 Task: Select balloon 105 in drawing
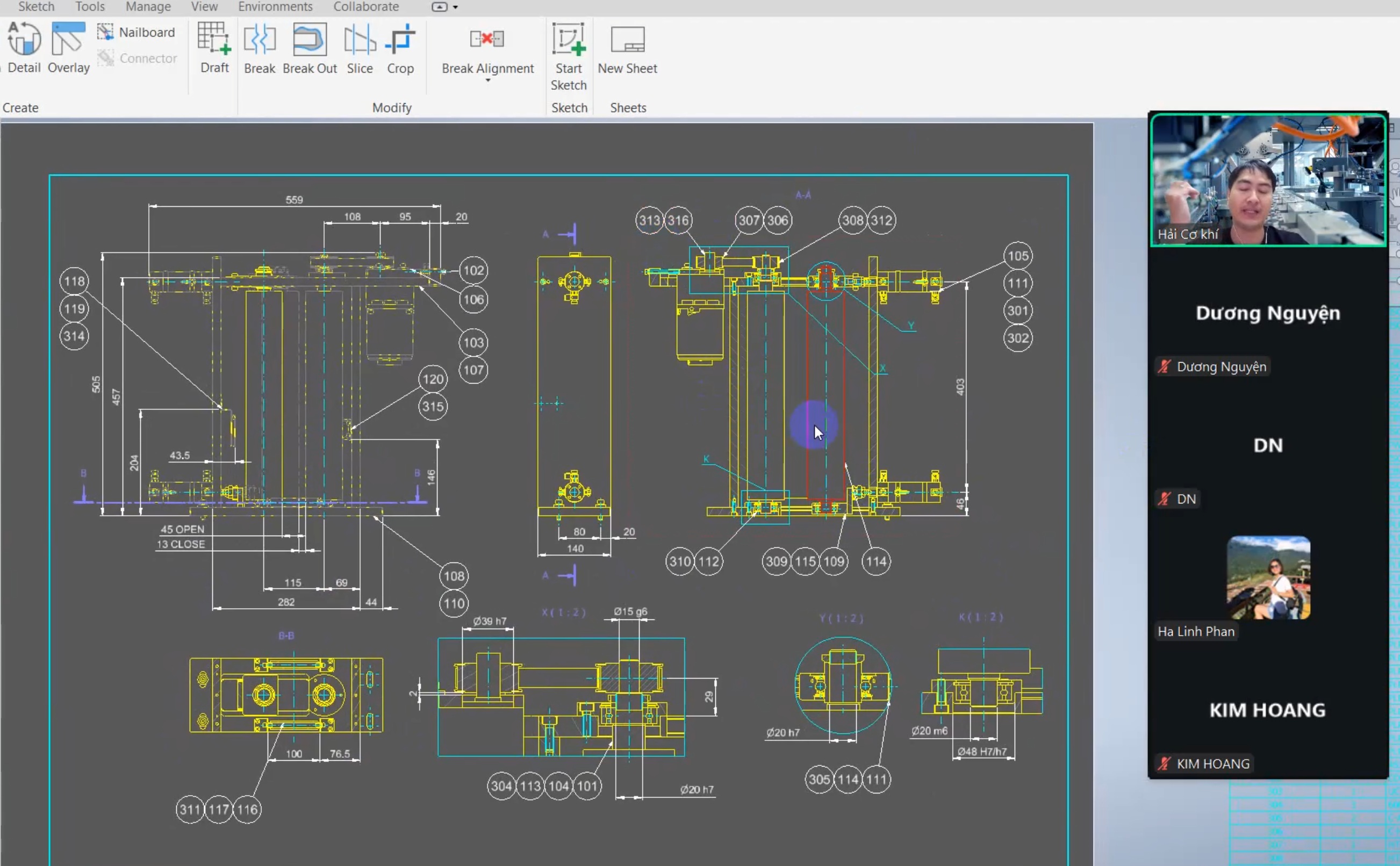[1018, 256]
